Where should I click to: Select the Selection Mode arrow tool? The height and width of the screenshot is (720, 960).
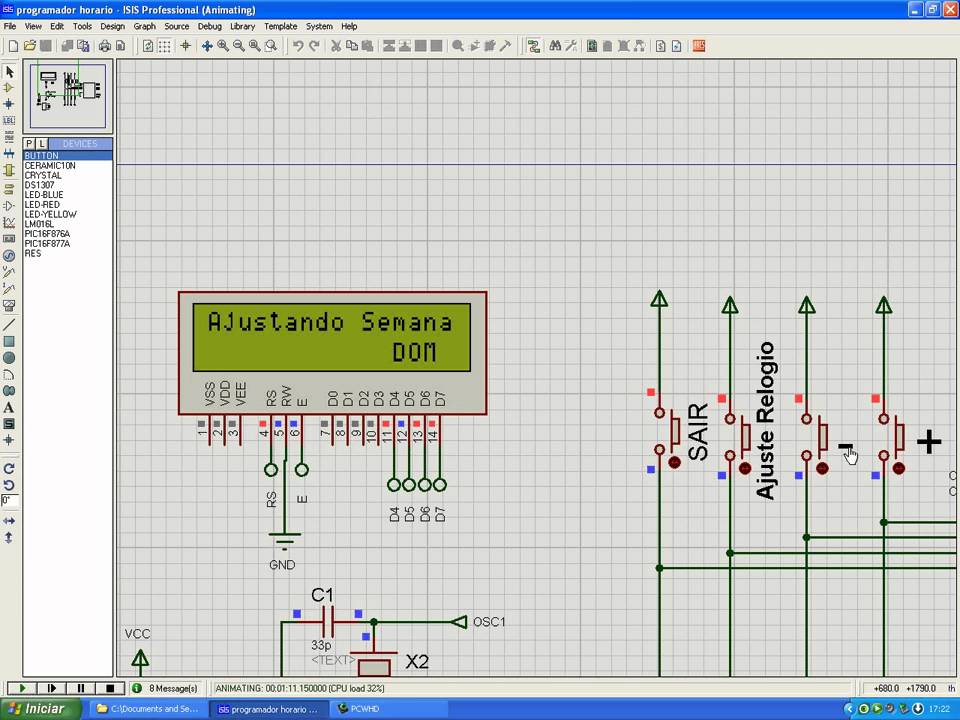coord(9,72)
